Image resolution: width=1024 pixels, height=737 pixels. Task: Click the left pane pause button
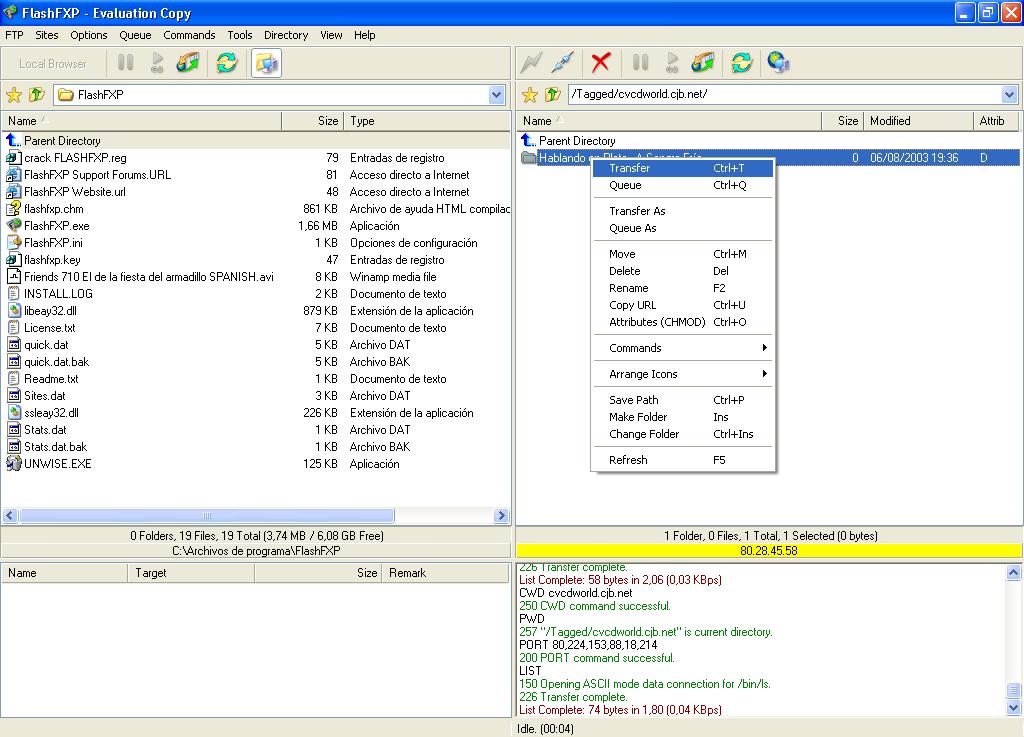tap(125, 63)
